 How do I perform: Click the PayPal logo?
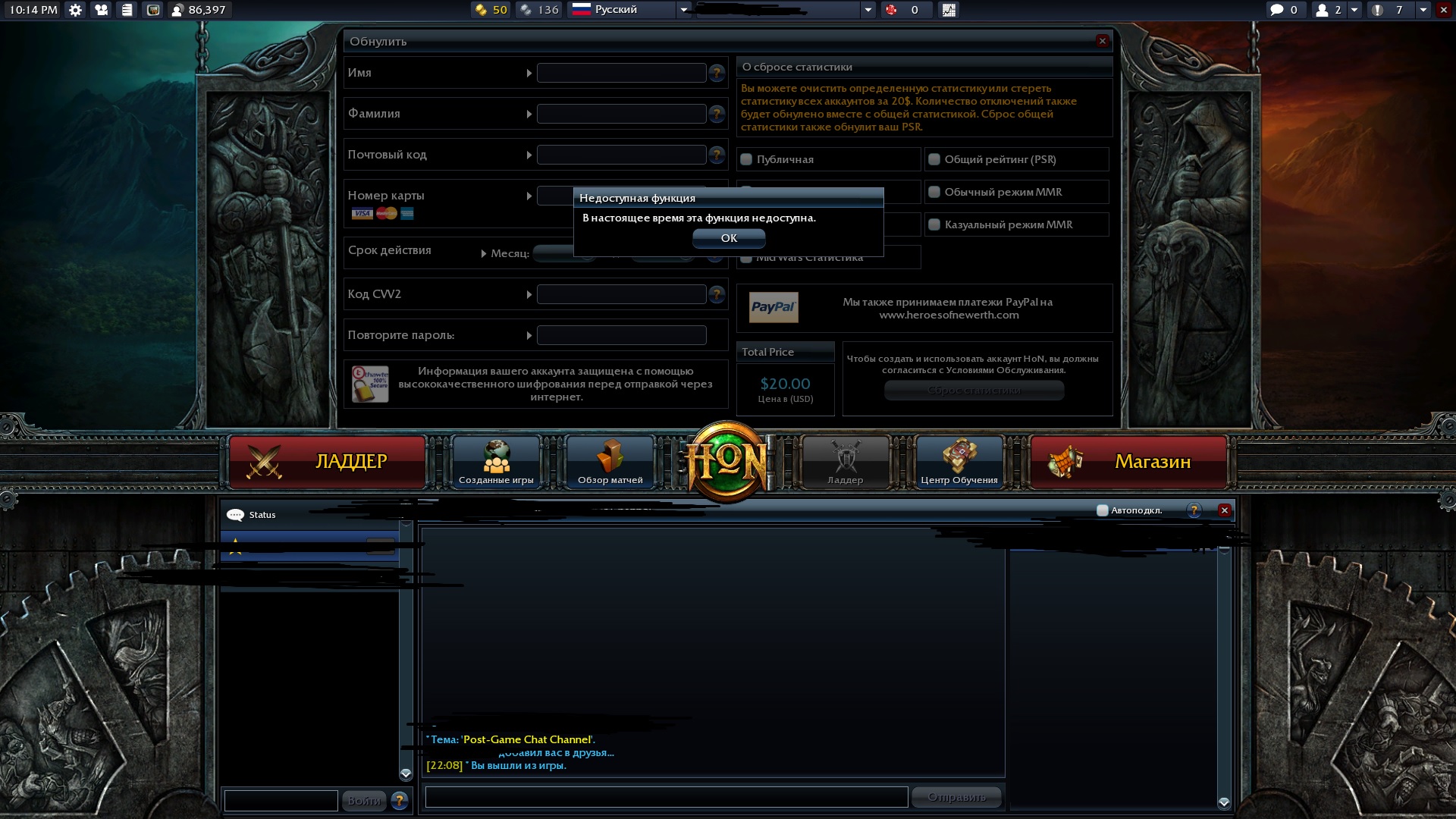pyautogui.click(x=773, y=307)
